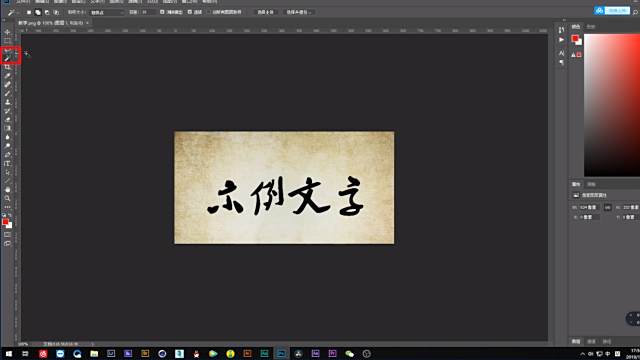640x360 pixels.
Task: Select the Zoom tool
Action: [7, 198]
